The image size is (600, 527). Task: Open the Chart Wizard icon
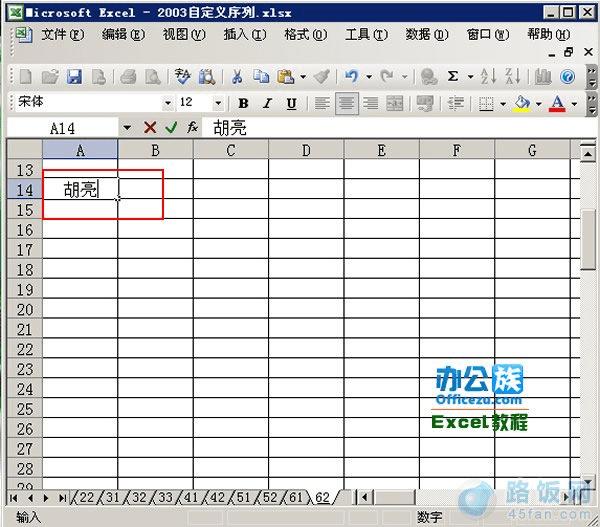542,77
